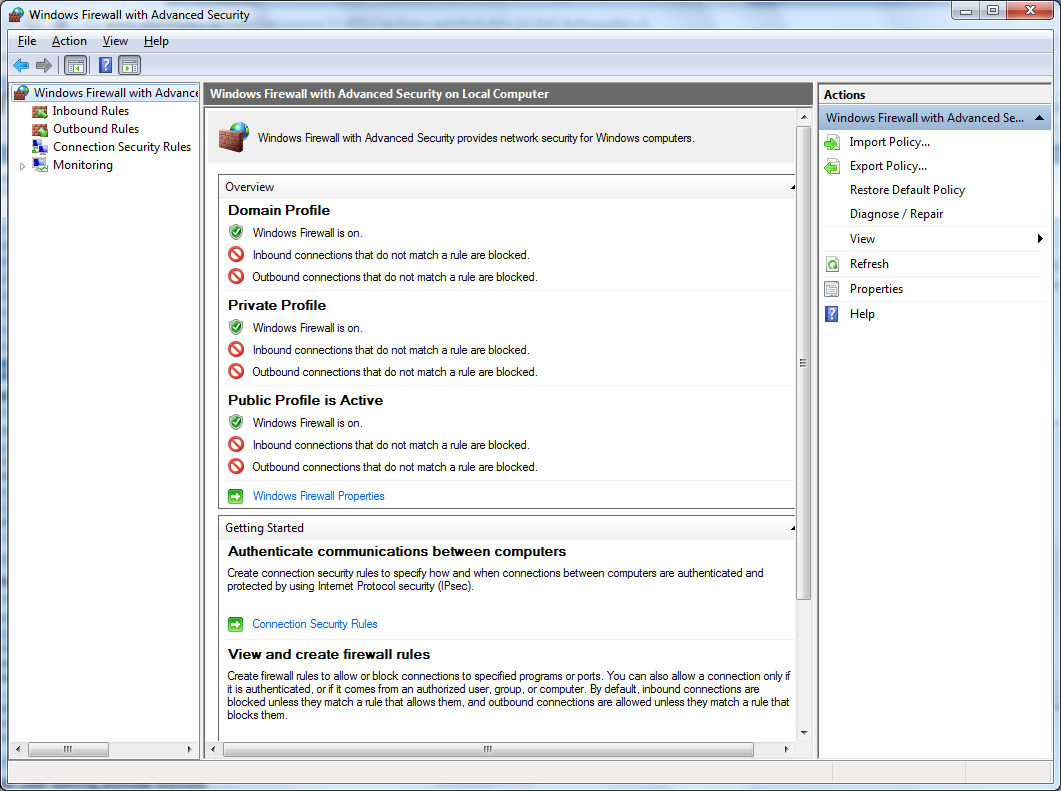Screen dimensions: 1061x791
Task: Open Properties in the Actions pane
Action: pyautogui.click(x=876, y=289)
